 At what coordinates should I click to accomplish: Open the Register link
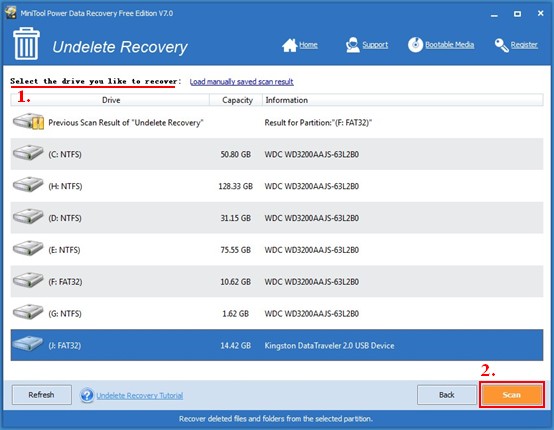[x=524, y=45]
